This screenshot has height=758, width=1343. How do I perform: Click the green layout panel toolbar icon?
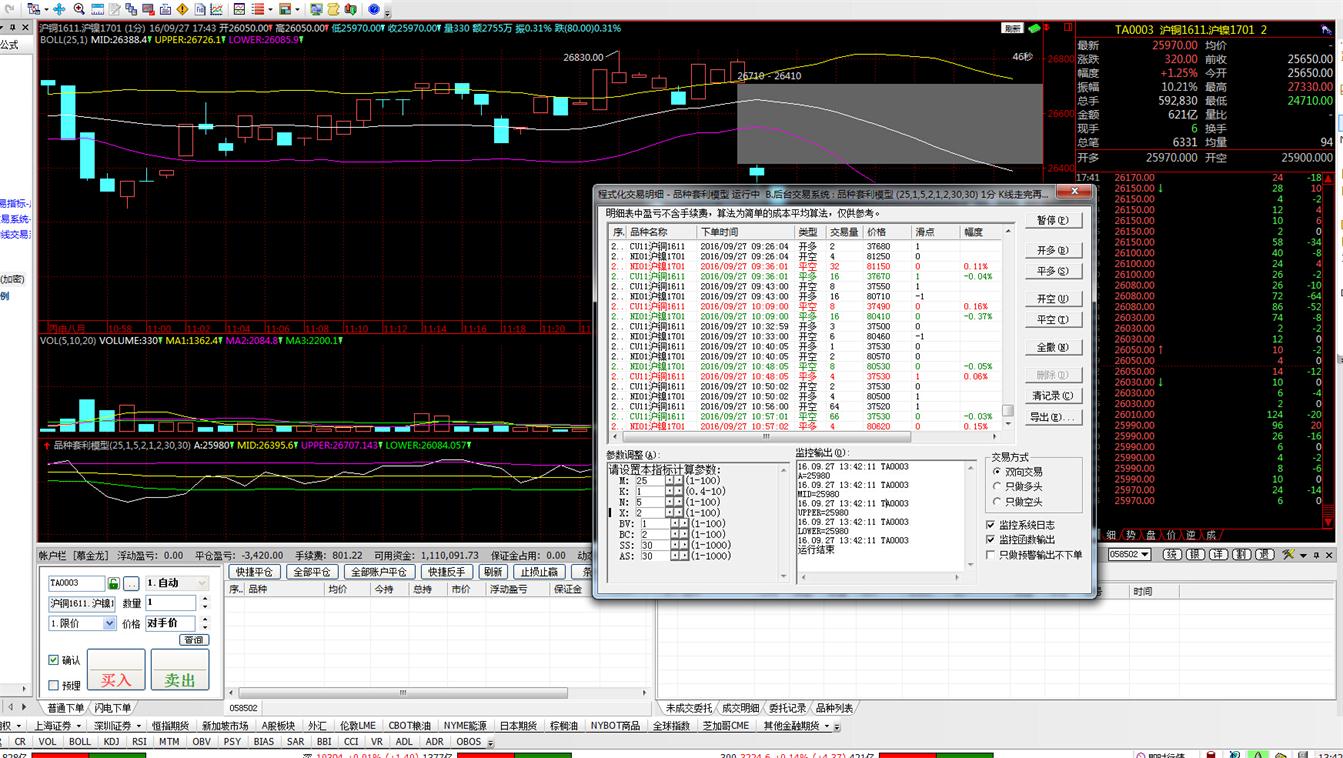284,9
